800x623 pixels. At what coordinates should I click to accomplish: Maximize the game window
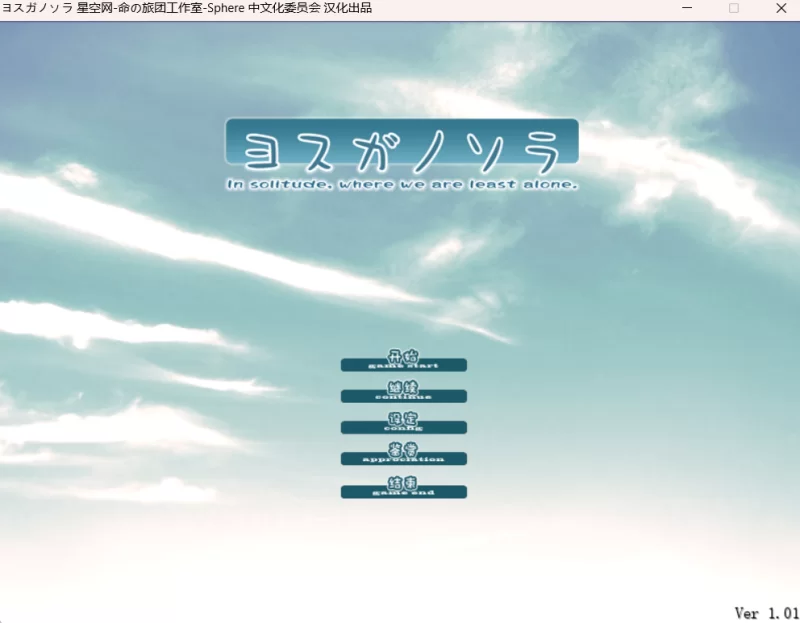point(734,9)
